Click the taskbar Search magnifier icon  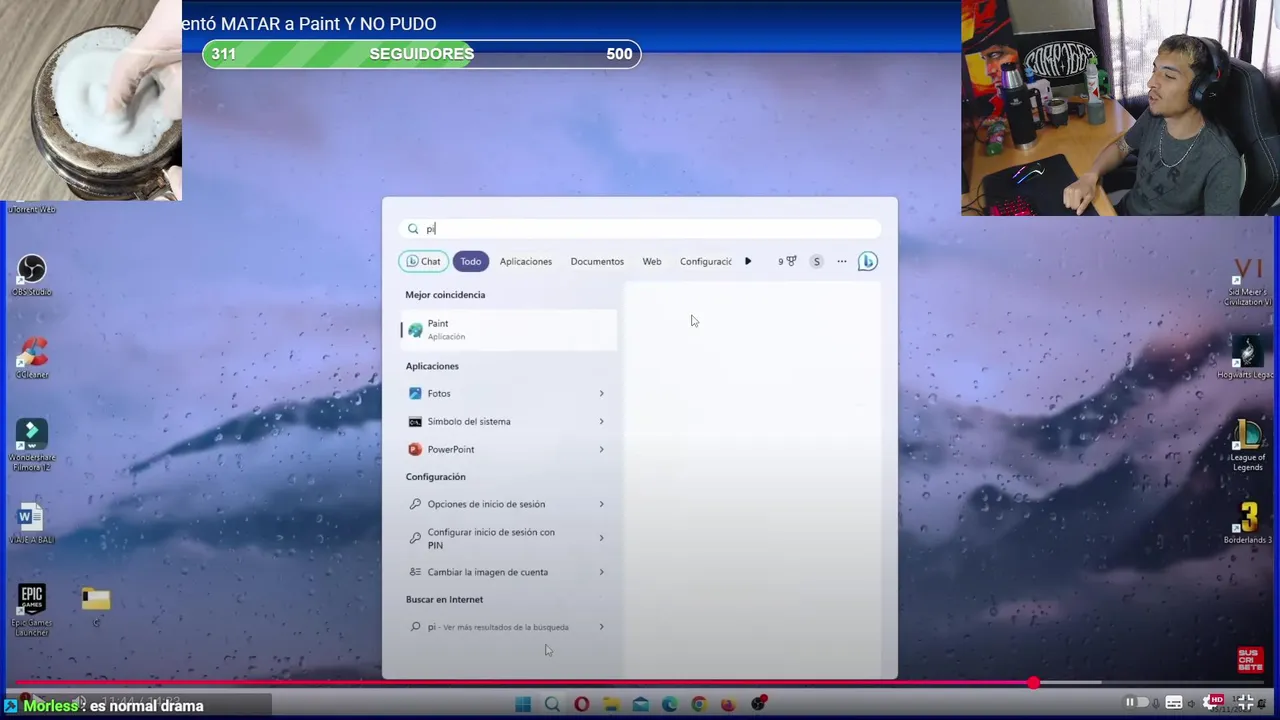click(552, 704)
